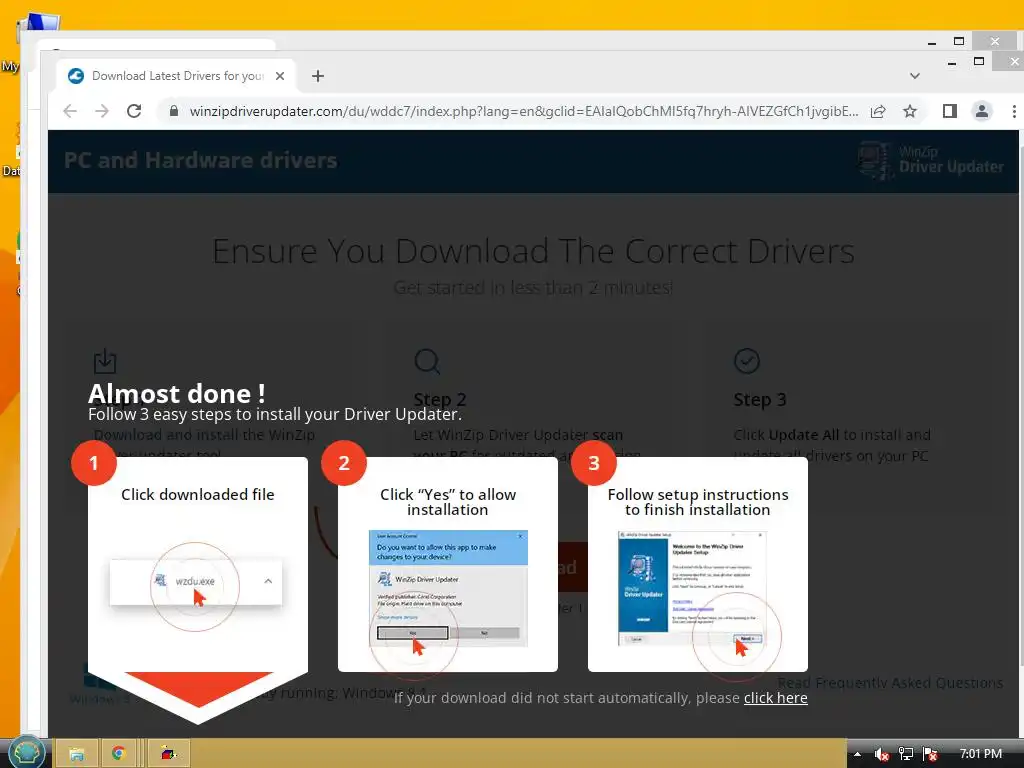Click 'Almost done !' overlay heading

click(x=176, y=394)
